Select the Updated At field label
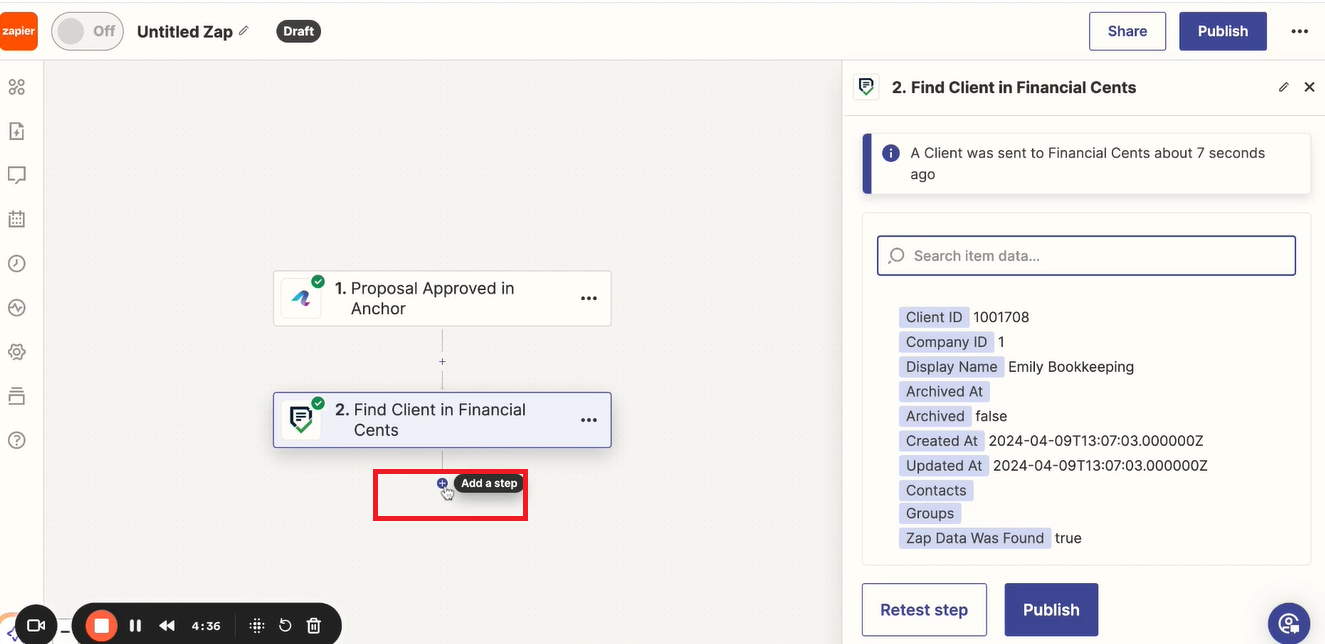Viewport: 1325px width, 644px height. pyautogui.click(x=944, y=465)
